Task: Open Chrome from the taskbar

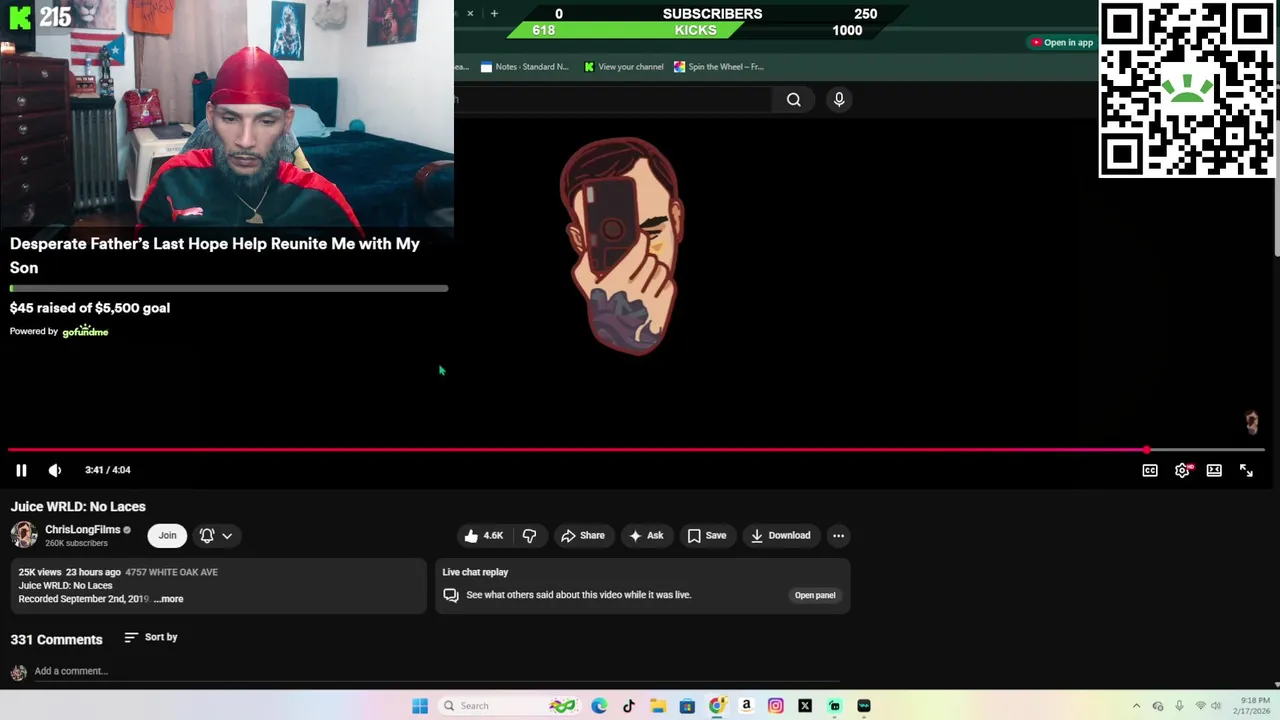Action: pyautogui.click(x=717, y=706)
